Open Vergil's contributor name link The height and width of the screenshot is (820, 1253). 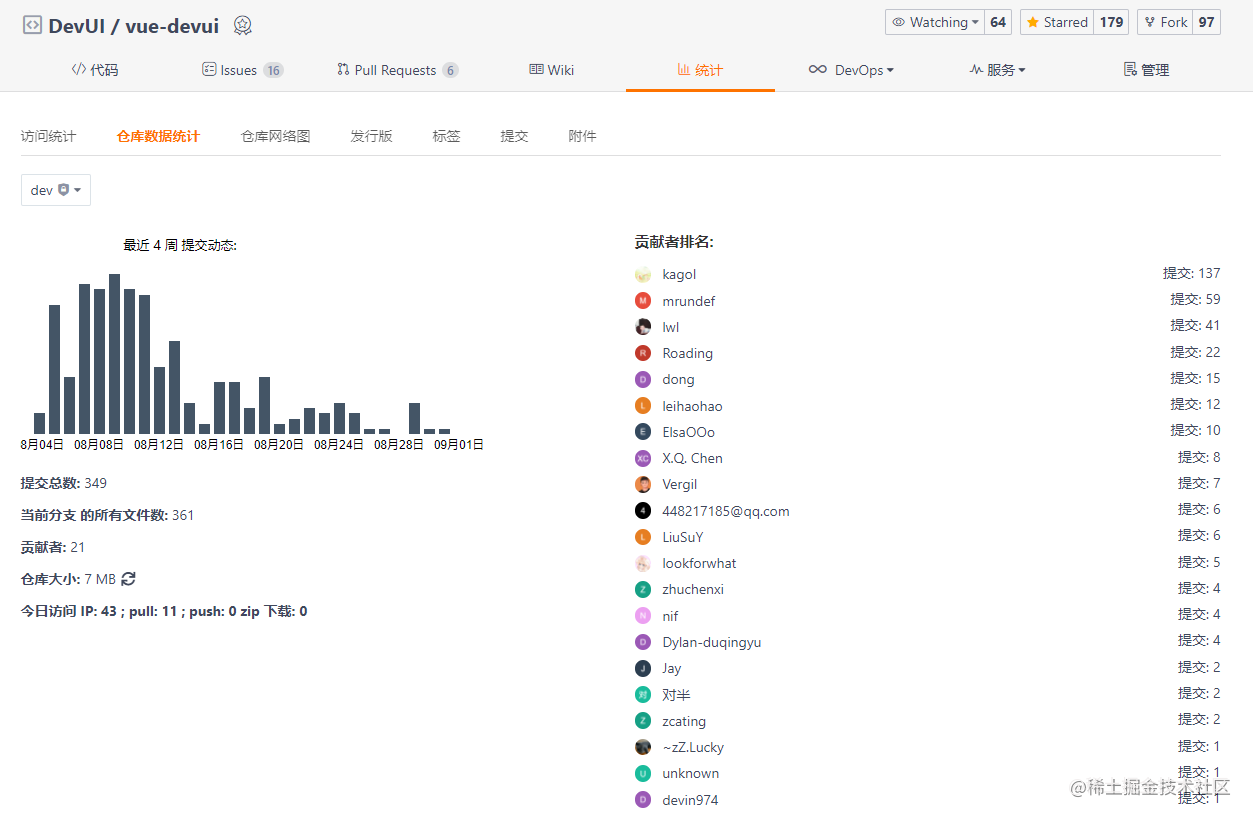coord(680,484)
